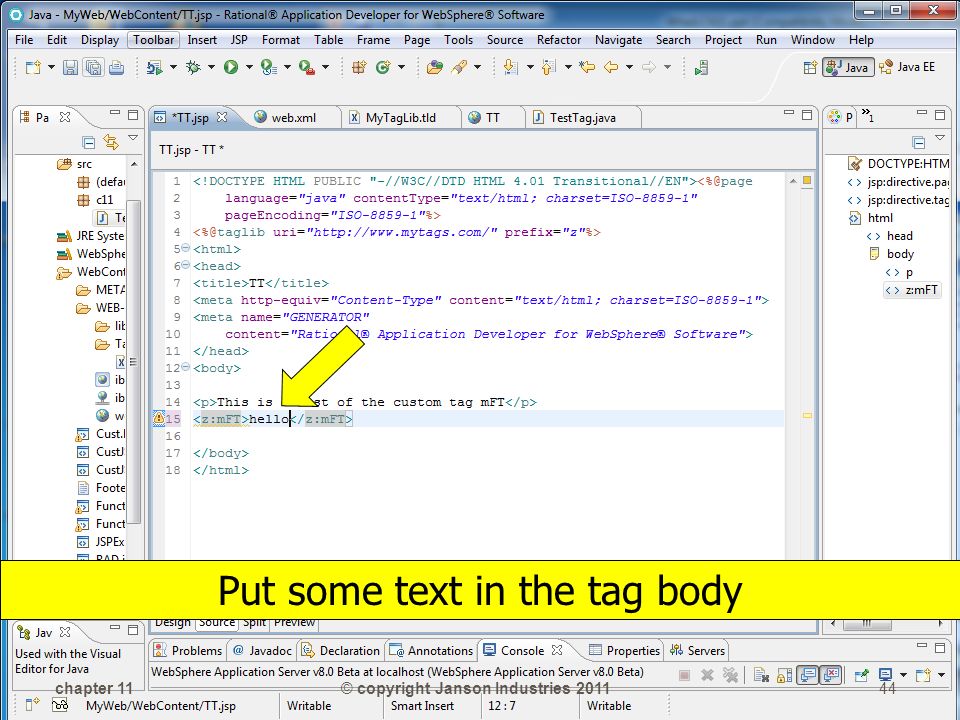The width and height of the screenshot is (960, 720).
Task: Click the Print icon in toolbar
Action: coord(116,67)
